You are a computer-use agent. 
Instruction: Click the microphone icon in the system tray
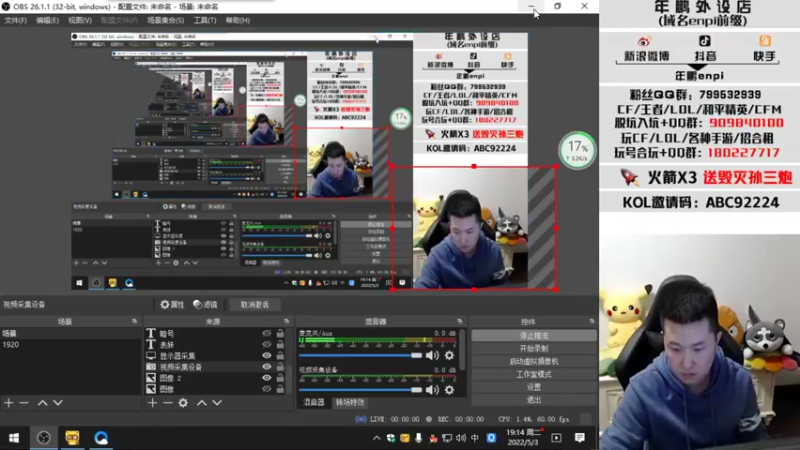(419, 438)
